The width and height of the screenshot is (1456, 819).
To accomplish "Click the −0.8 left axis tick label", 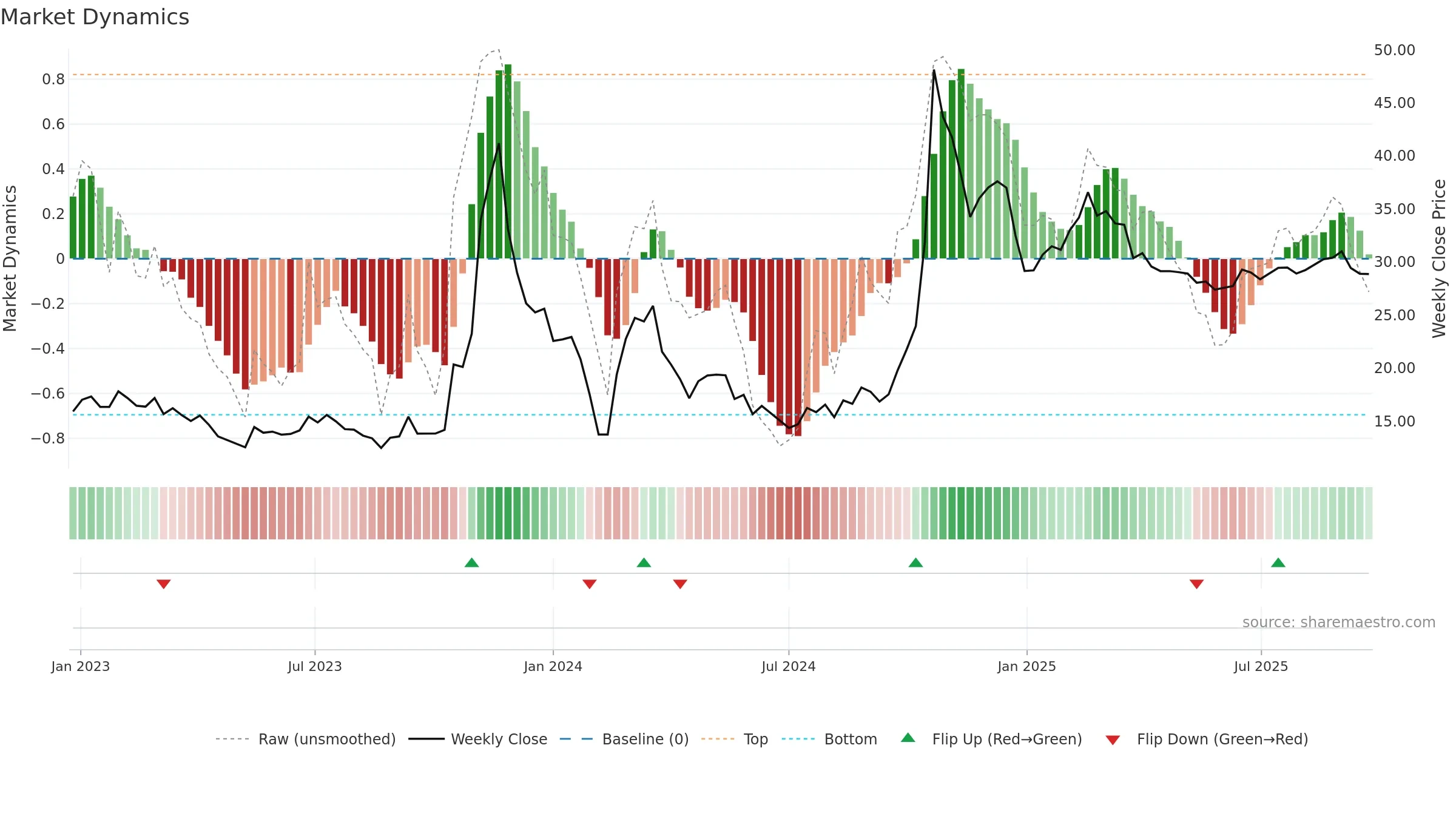I will [x=48, y=438].
